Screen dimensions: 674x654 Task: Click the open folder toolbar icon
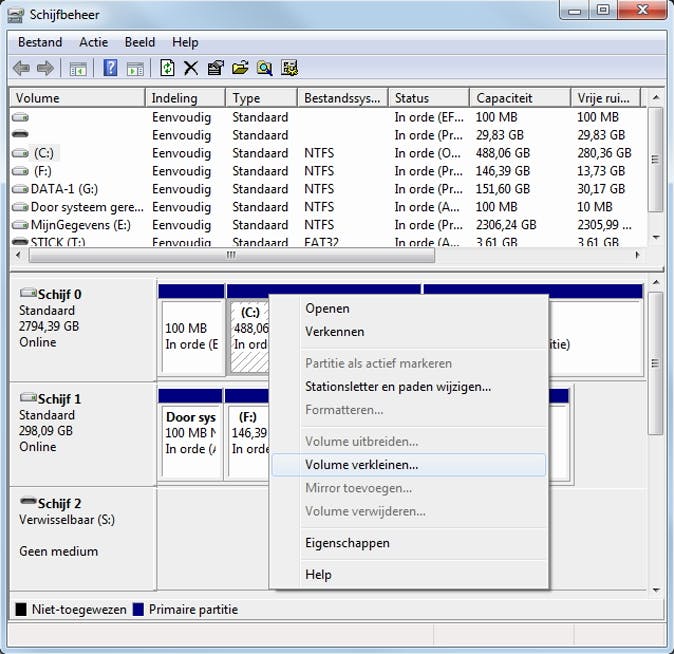[x=240, y=68]
